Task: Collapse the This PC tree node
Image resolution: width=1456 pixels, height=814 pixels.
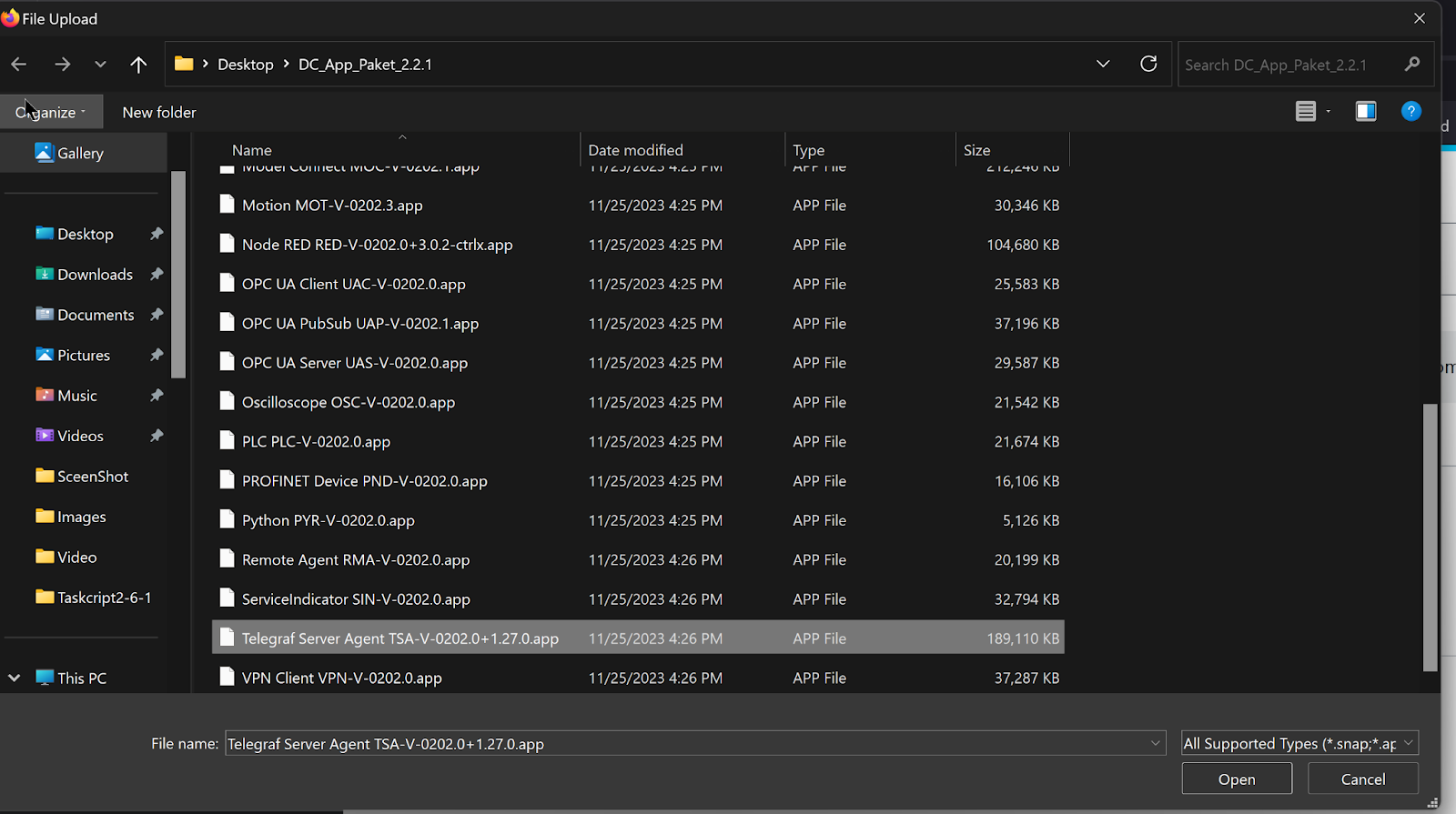Action: pos(14,678)
